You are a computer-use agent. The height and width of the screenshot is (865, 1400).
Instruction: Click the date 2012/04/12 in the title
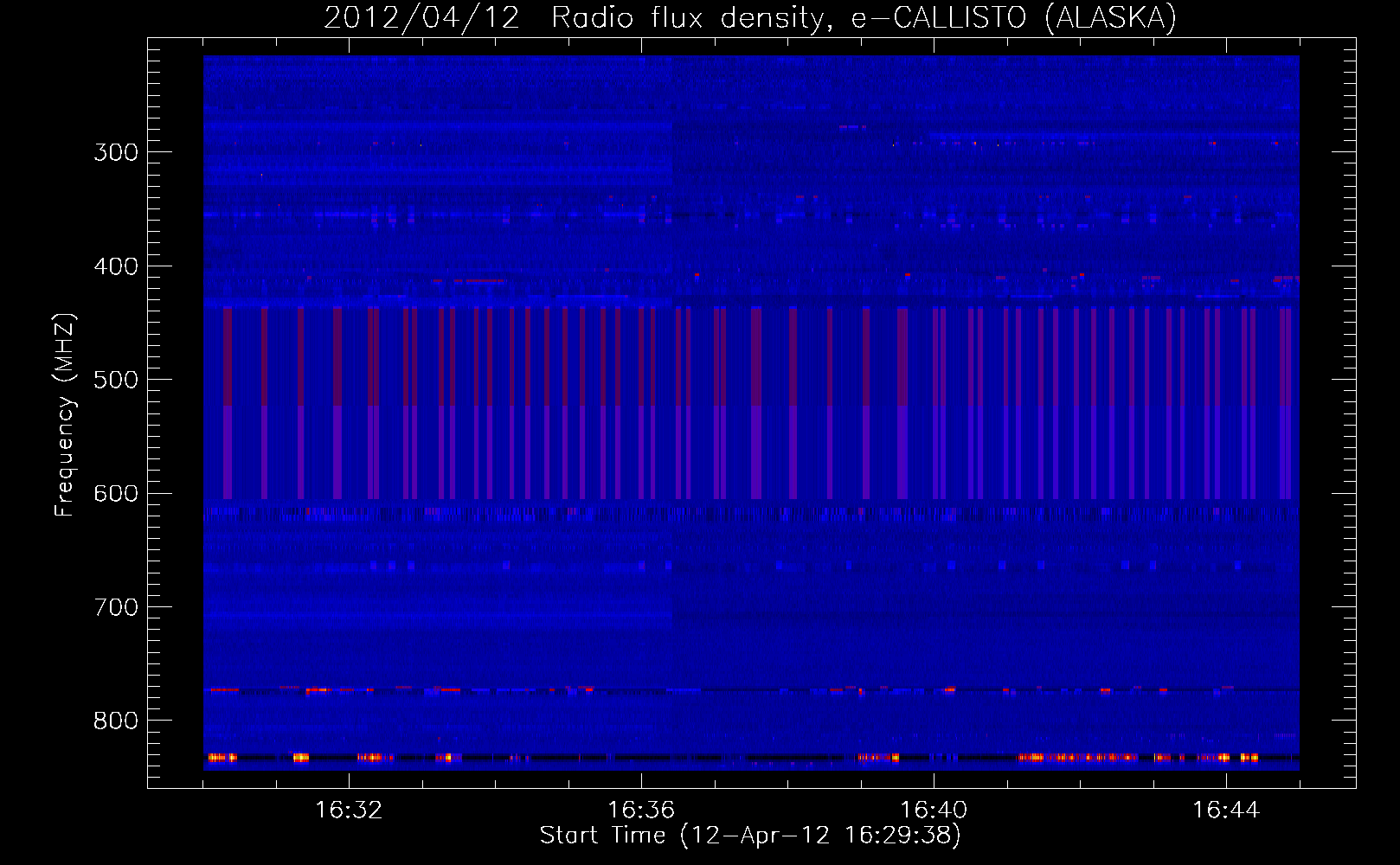click(x=421, y=17)
